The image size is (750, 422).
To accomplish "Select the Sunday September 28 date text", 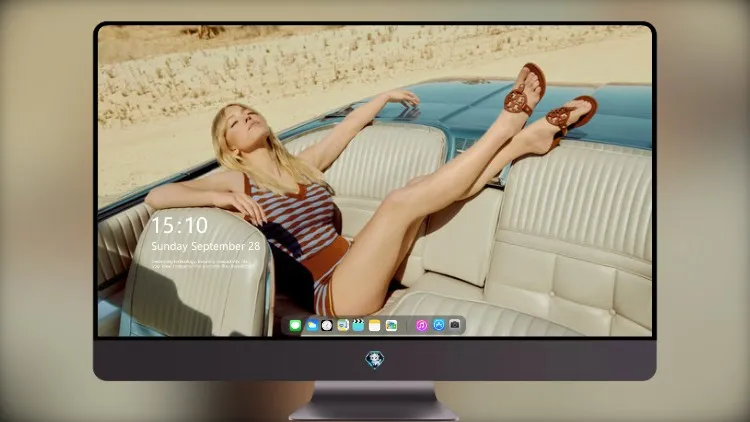I will coord(206,246).
